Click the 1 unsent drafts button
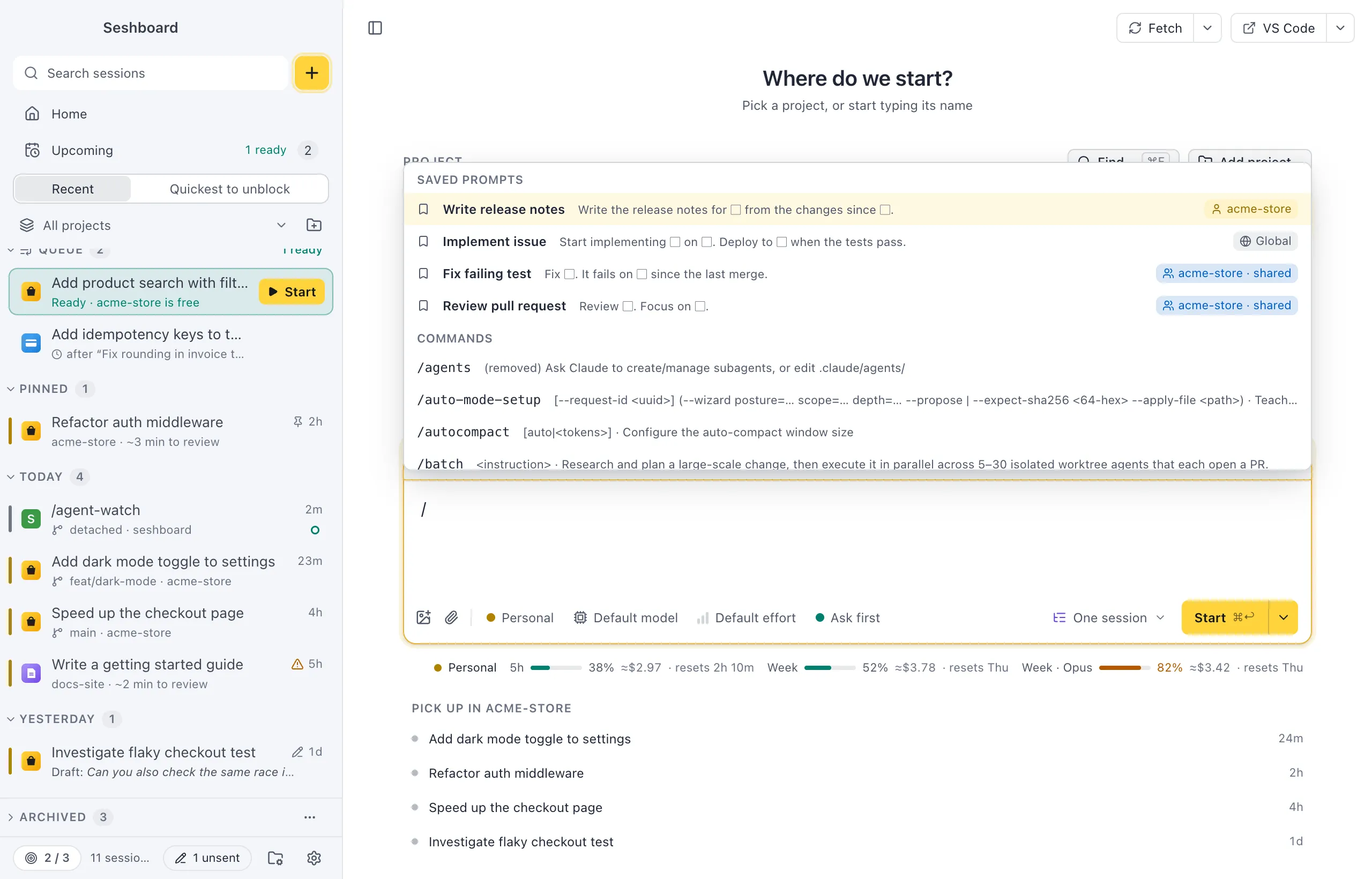1372x879 pixels. [x=208, y=858]
